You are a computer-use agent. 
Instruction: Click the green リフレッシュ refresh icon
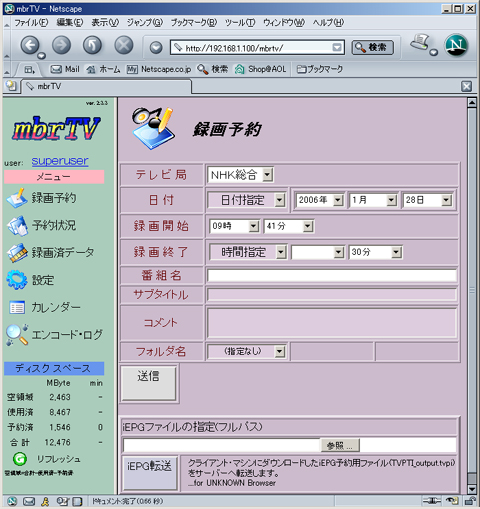(x=20, y=459)
